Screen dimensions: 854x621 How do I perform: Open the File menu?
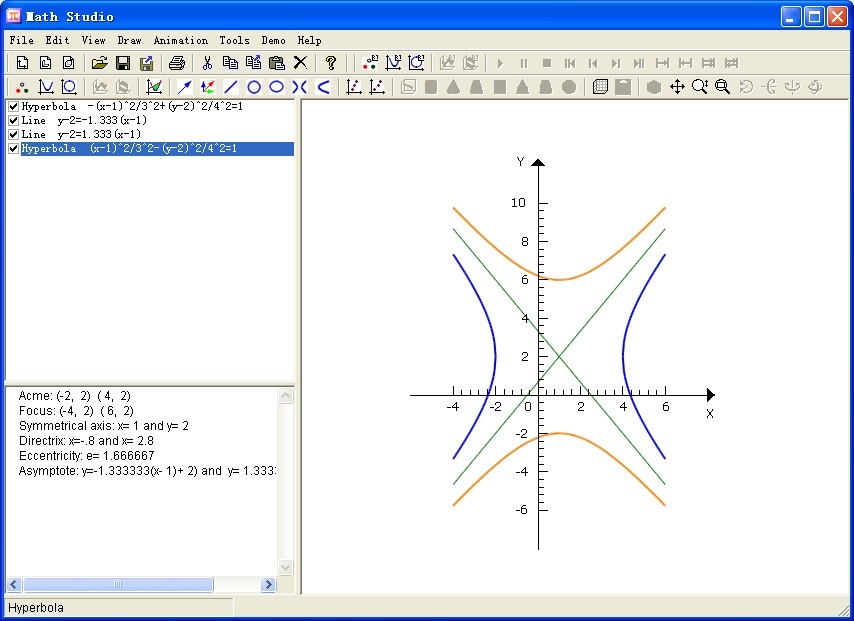[21, 40]
